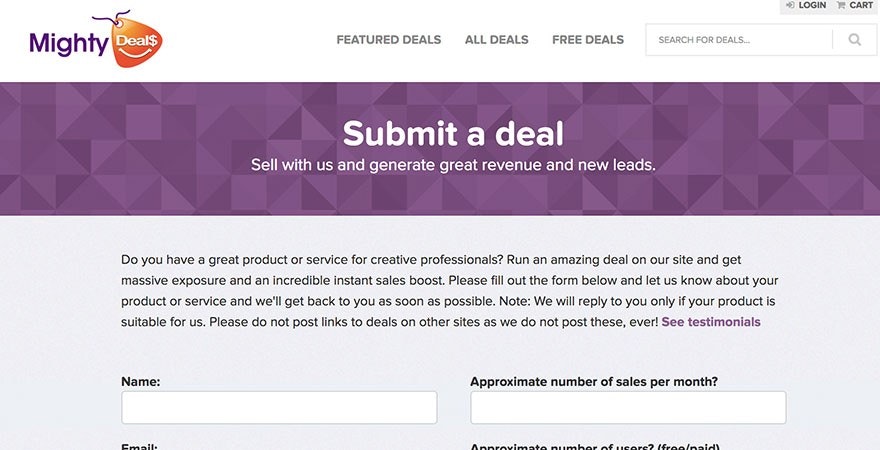Click the login arrow icon
This screenshot has height=450, width=880.
pos(790,6)
